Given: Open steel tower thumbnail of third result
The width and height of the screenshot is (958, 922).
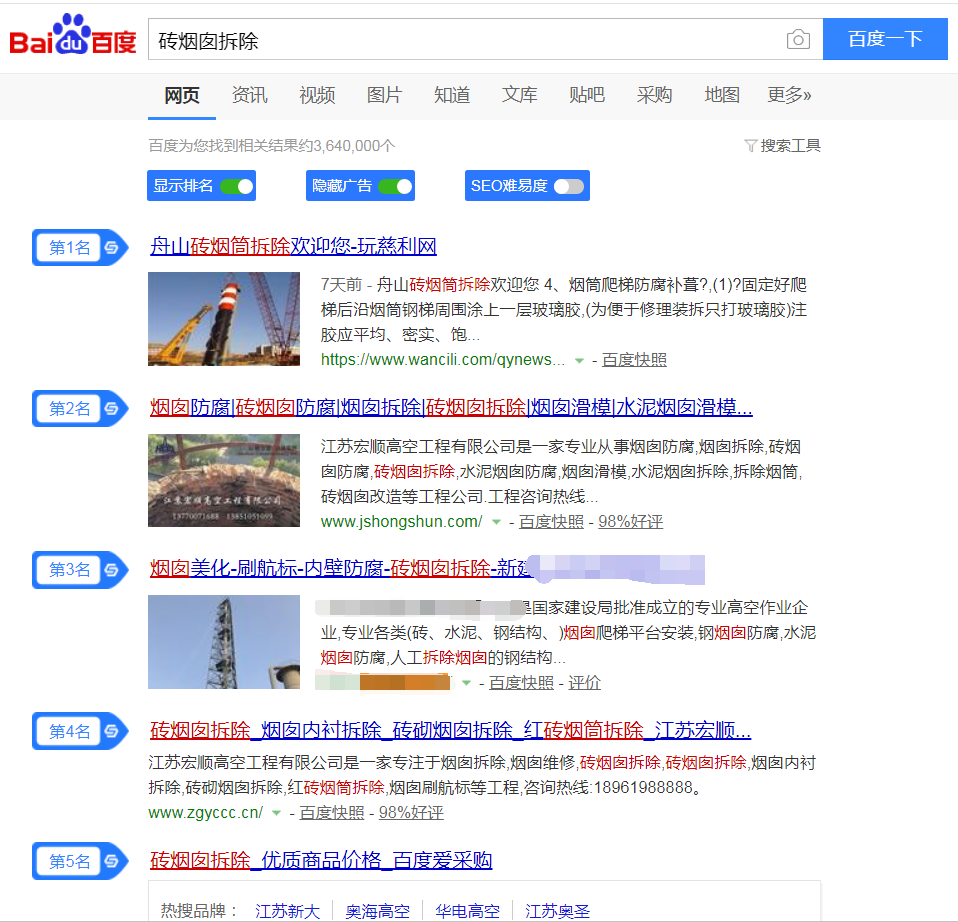Looking at the screenshot, I should (224, 642).
